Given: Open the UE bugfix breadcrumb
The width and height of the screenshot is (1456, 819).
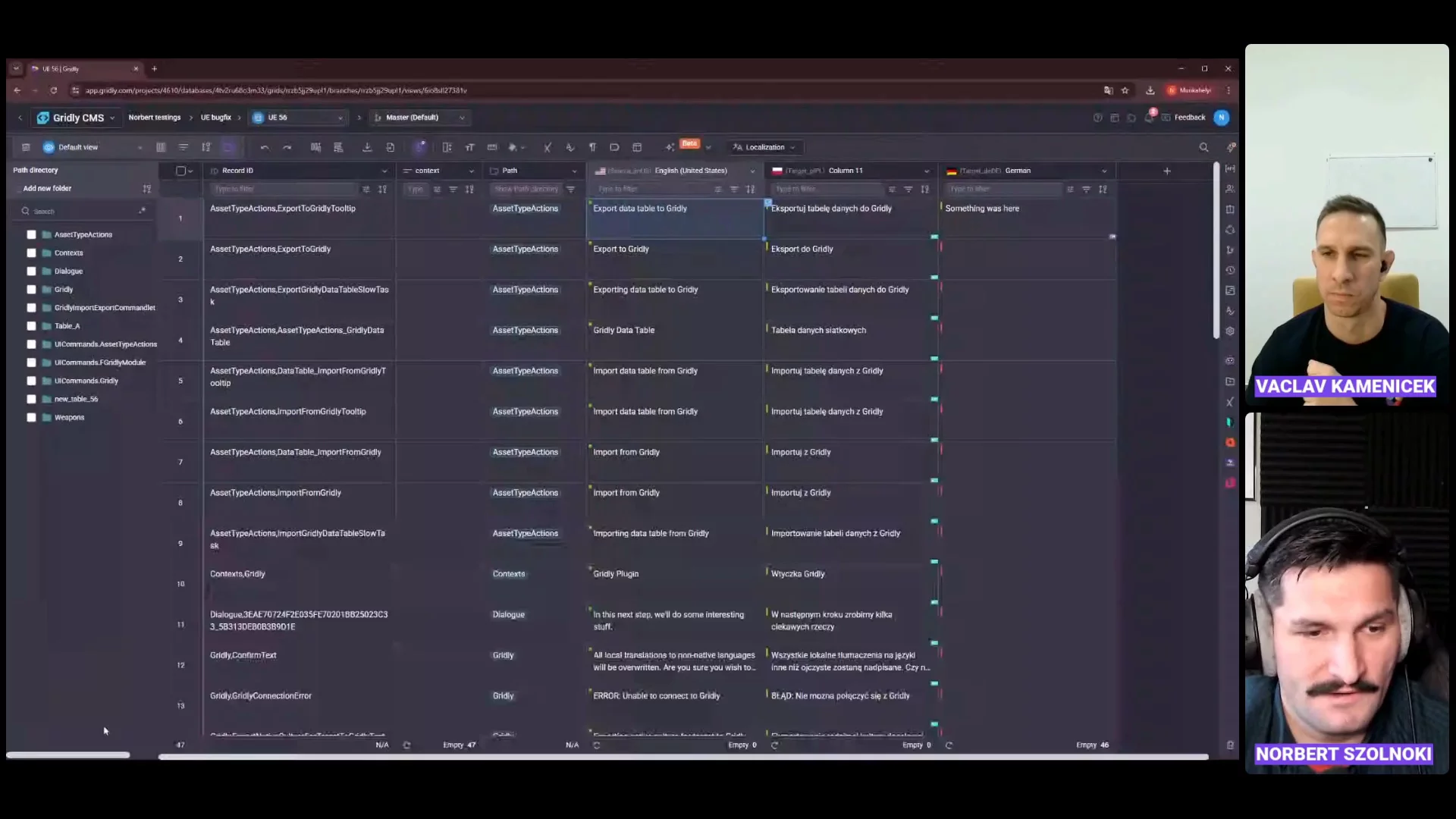Looking at the screenshot, I should [x=215, y=118].
